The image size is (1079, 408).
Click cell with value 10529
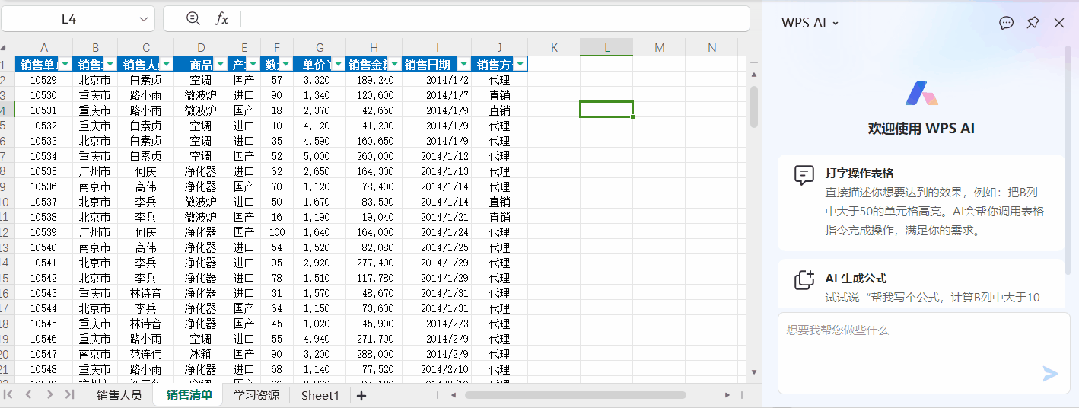coord(43,80)
